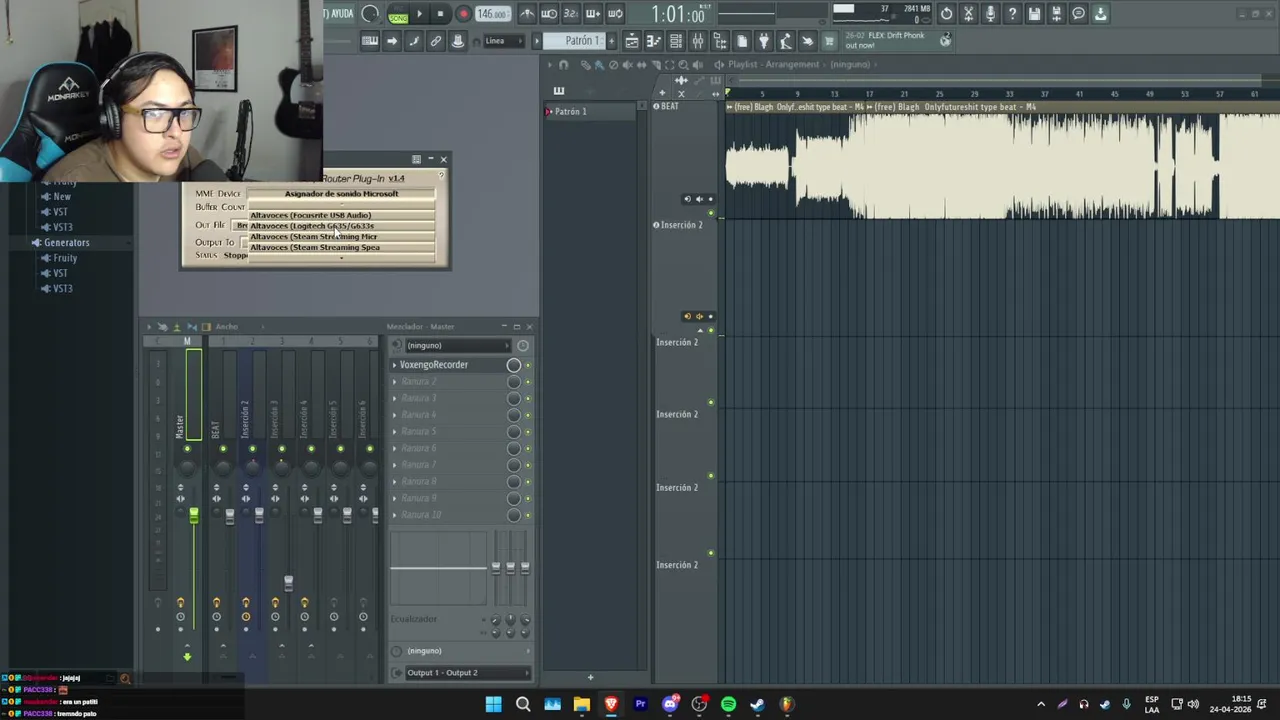Select New item in the browser tree
Image resolution: width=1280 pixels, height=720 pixels.
[x=61, y=197]
